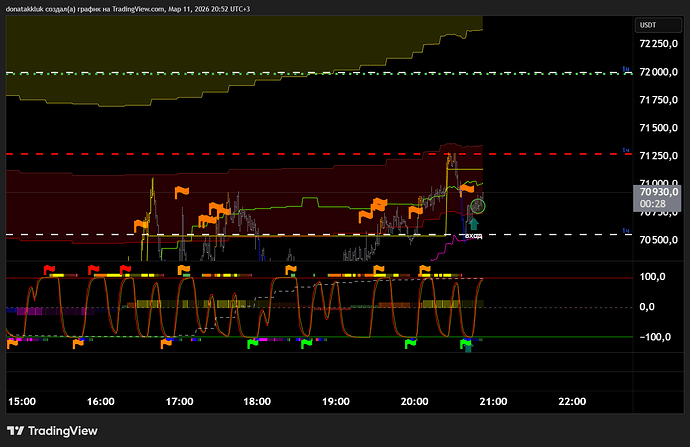The height and width of the screenshot is (447, 690).
Task: Select the orange flag on price chart near 17:00
Action: (x=182, y=191)
